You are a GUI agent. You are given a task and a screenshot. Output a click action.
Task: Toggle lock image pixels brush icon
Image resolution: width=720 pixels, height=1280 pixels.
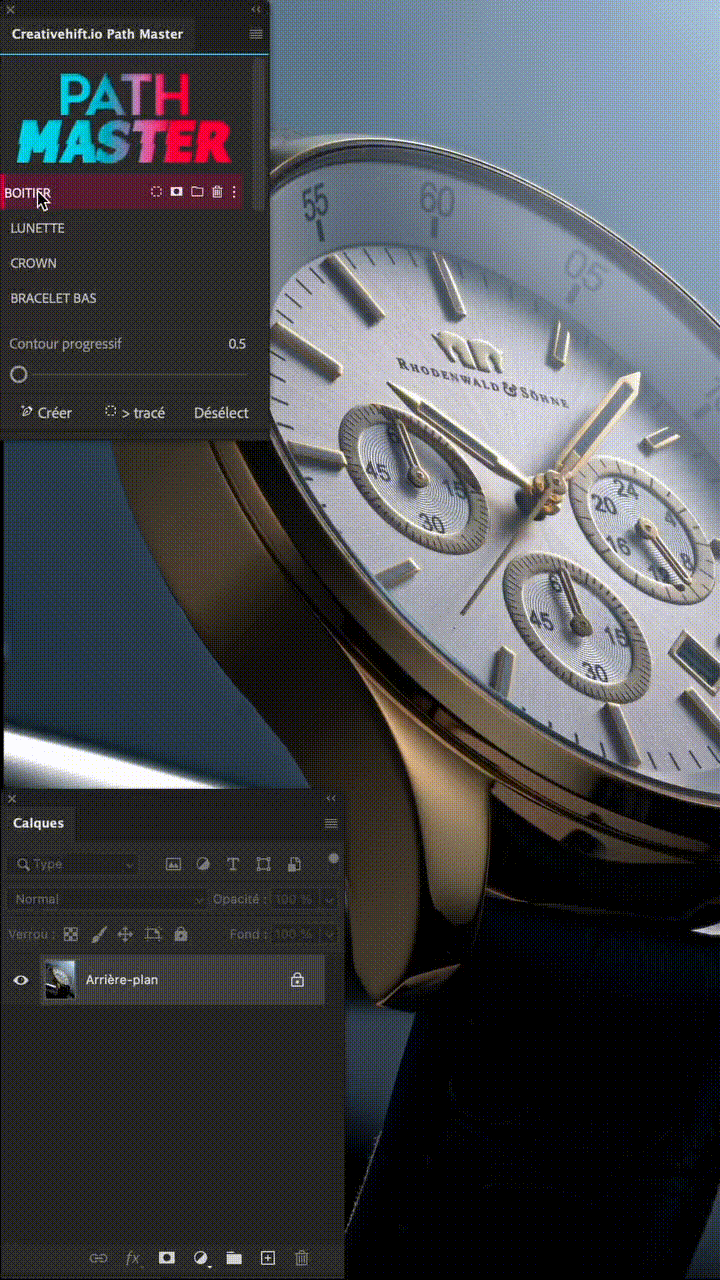(x=98, y=934)
